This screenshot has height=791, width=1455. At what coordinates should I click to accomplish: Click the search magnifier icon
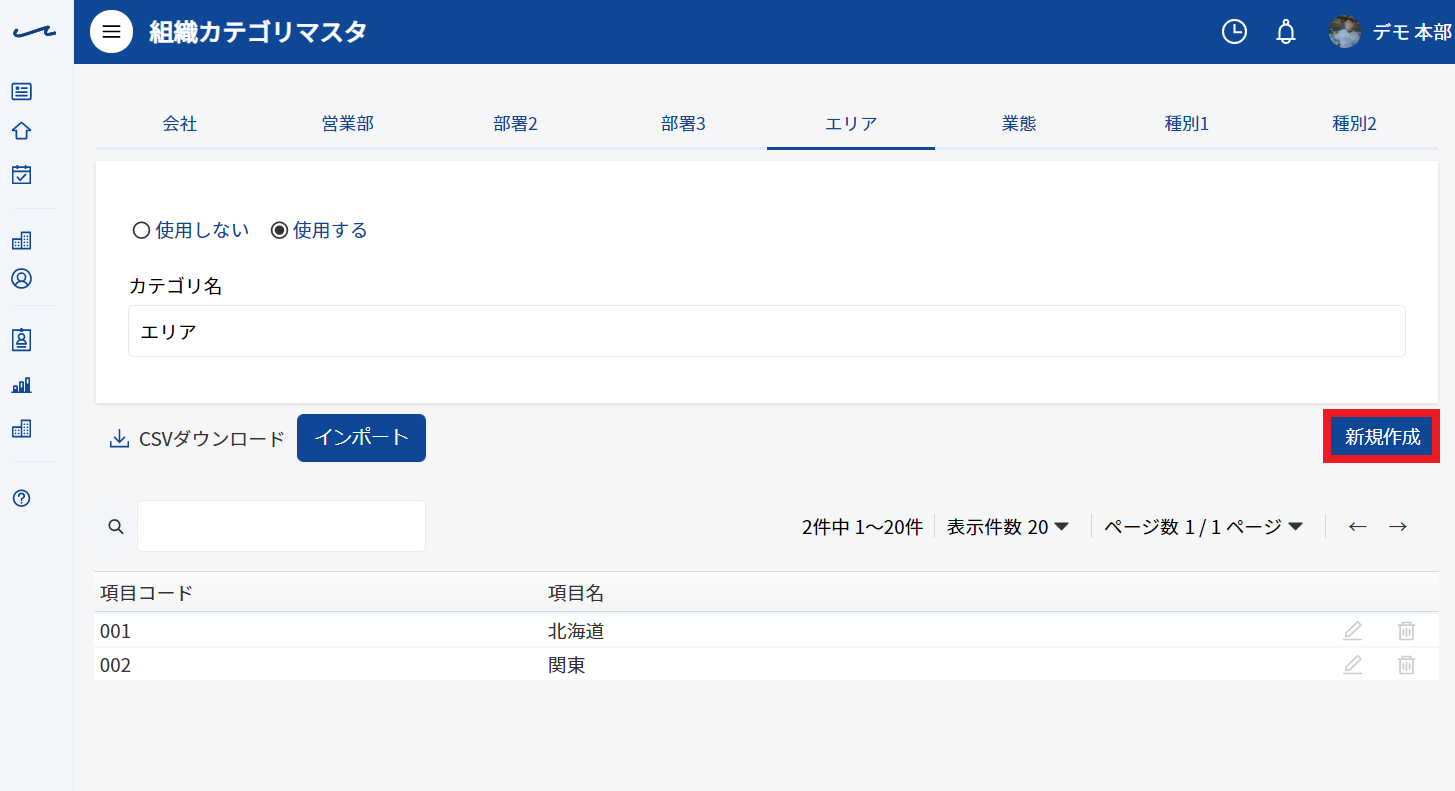click(x=116, y=526)
